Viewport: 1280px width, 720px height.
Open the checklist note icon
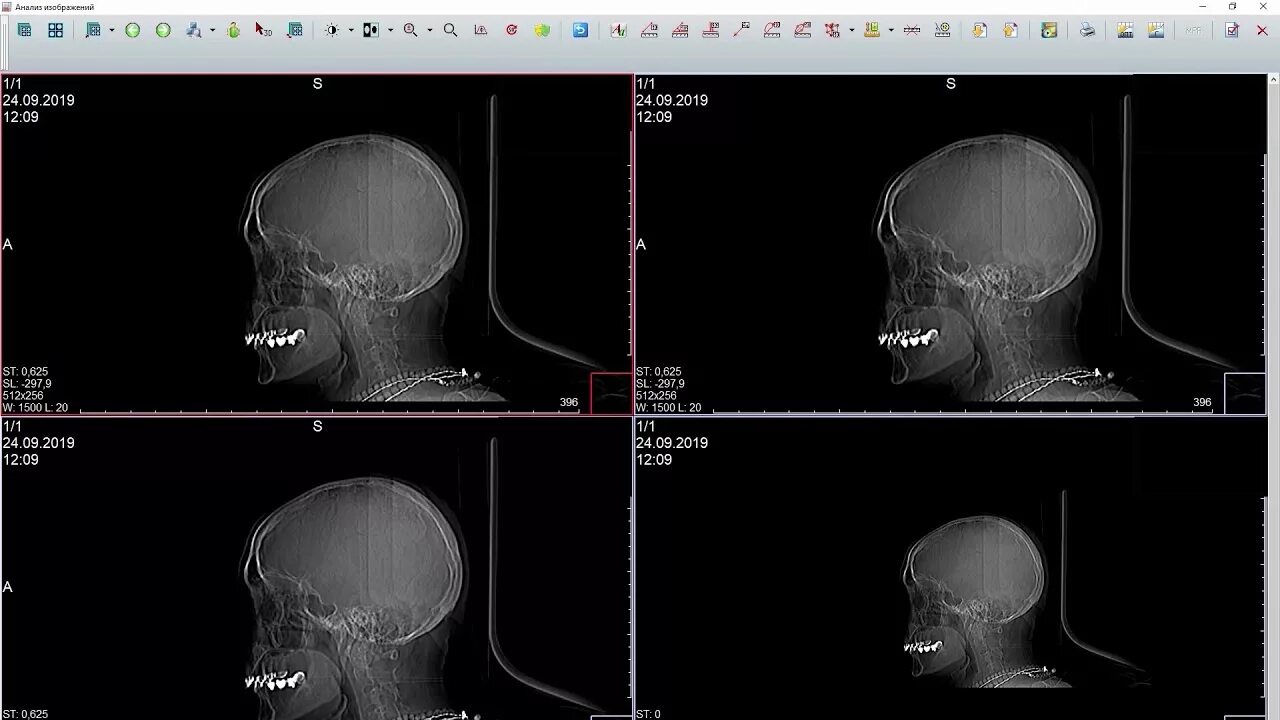[1232, 30]
